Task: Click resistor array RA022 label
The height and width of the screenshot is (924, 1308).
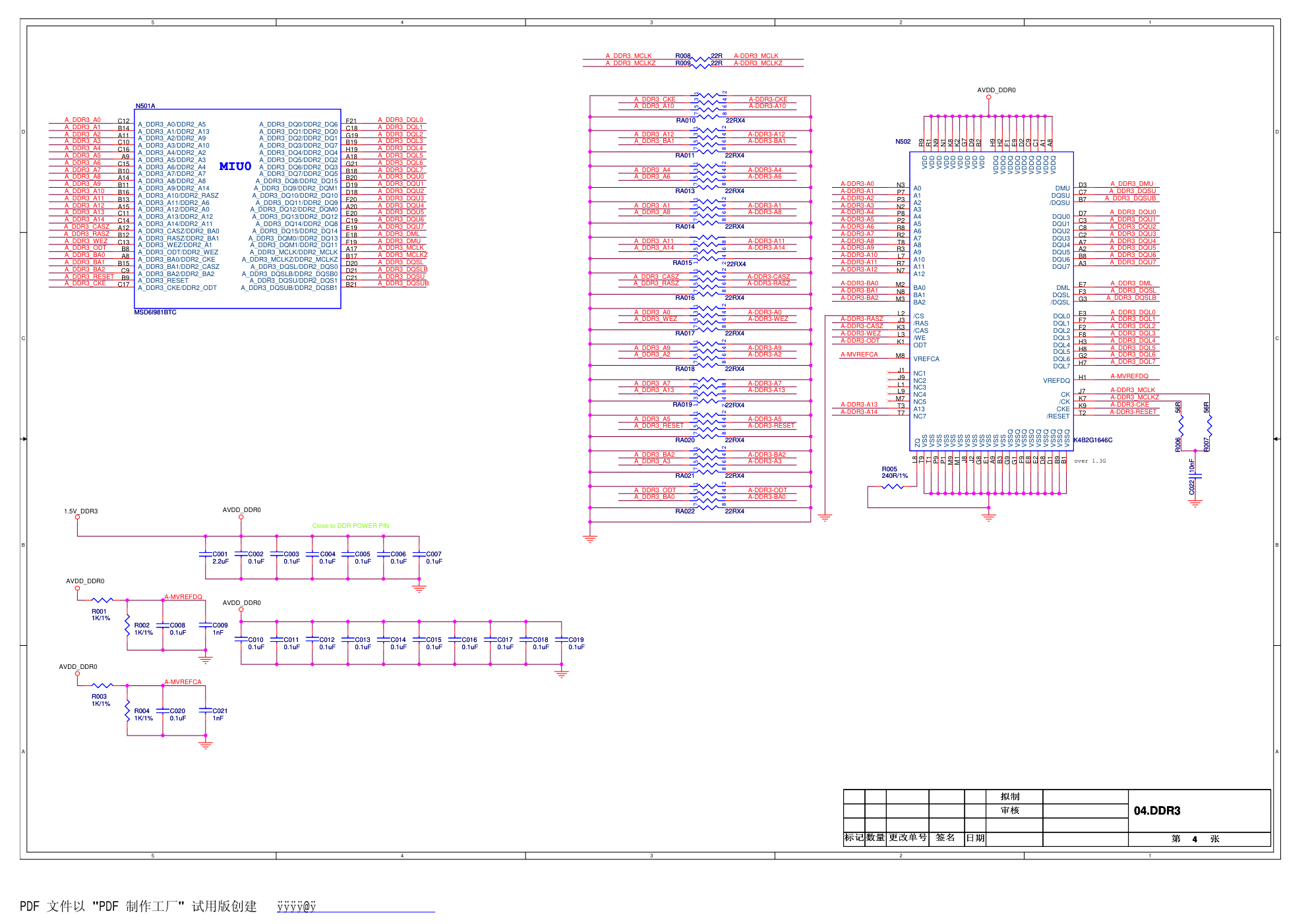Action: tap(685, 511)
